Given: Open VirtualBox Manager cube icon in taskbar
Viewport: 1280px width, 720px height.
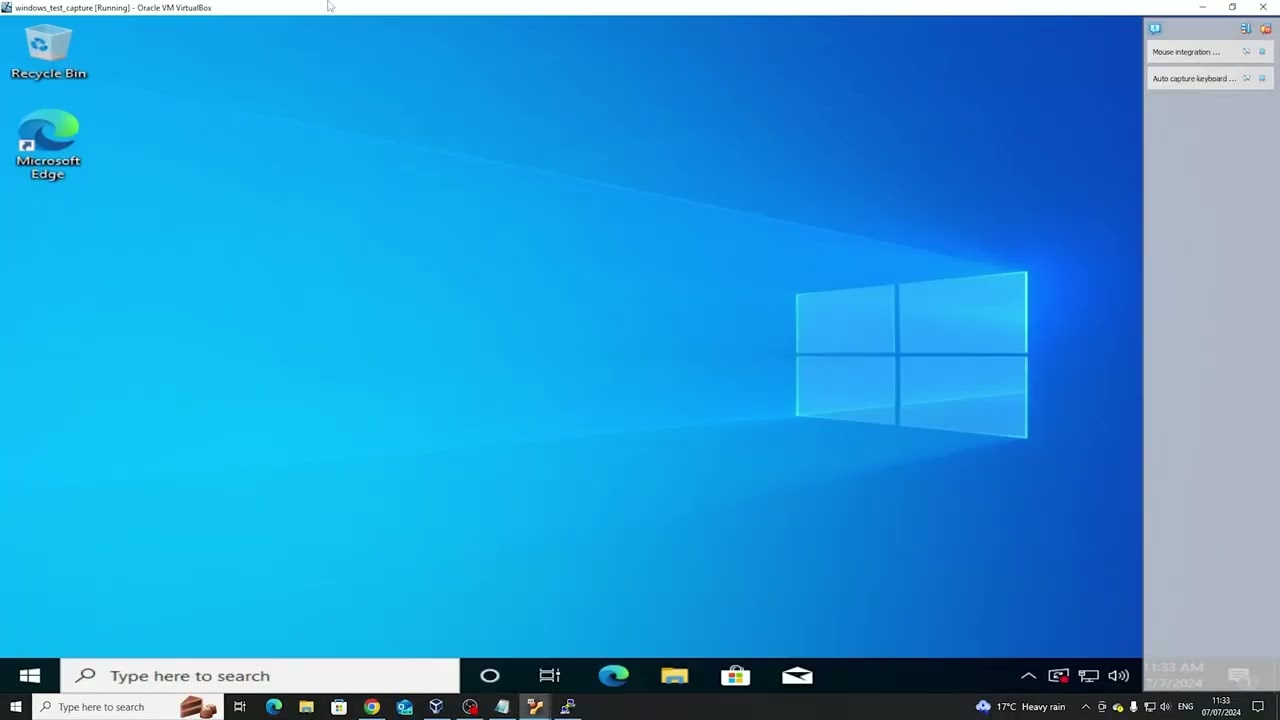Looking at the screenshot, I should (x=437, y=707).
